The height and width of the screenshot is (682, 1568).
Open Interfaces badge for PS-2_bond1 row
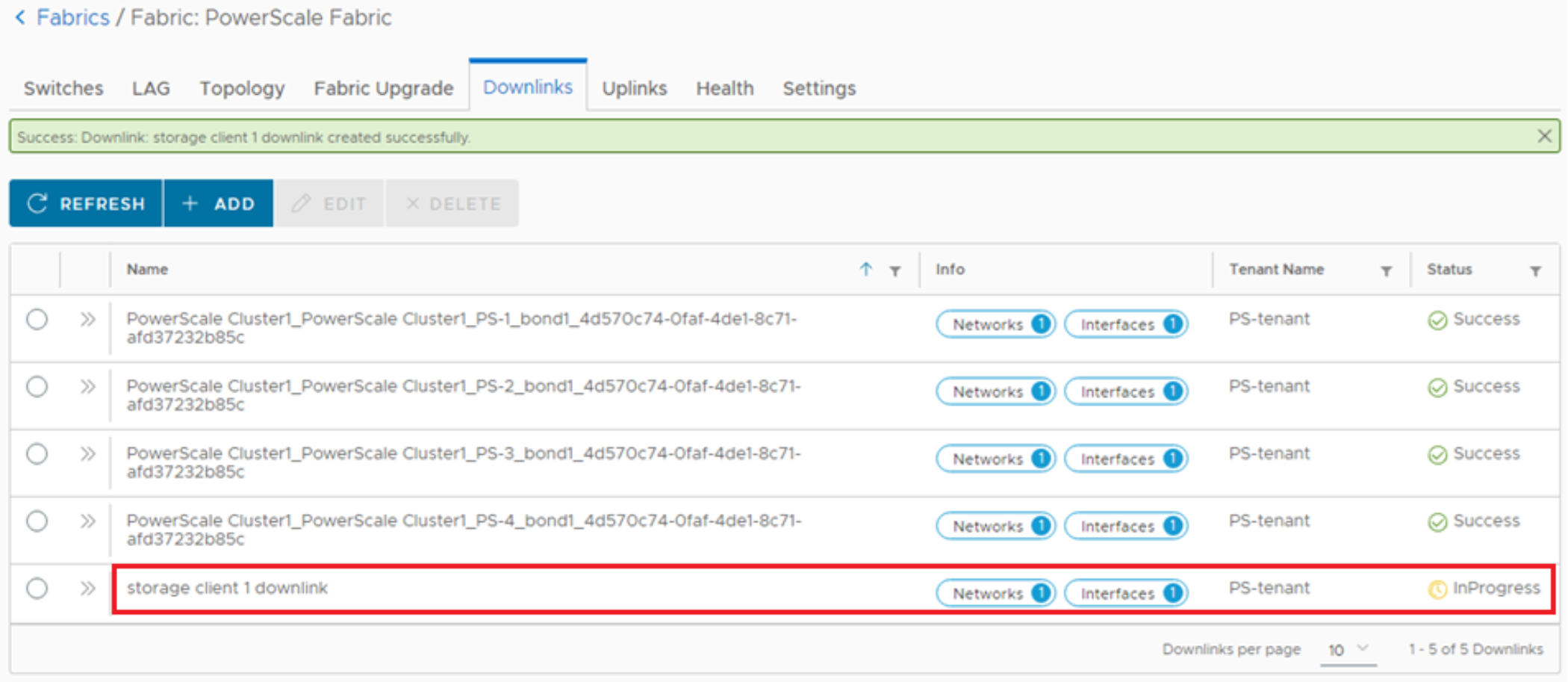pos(1126,391)
